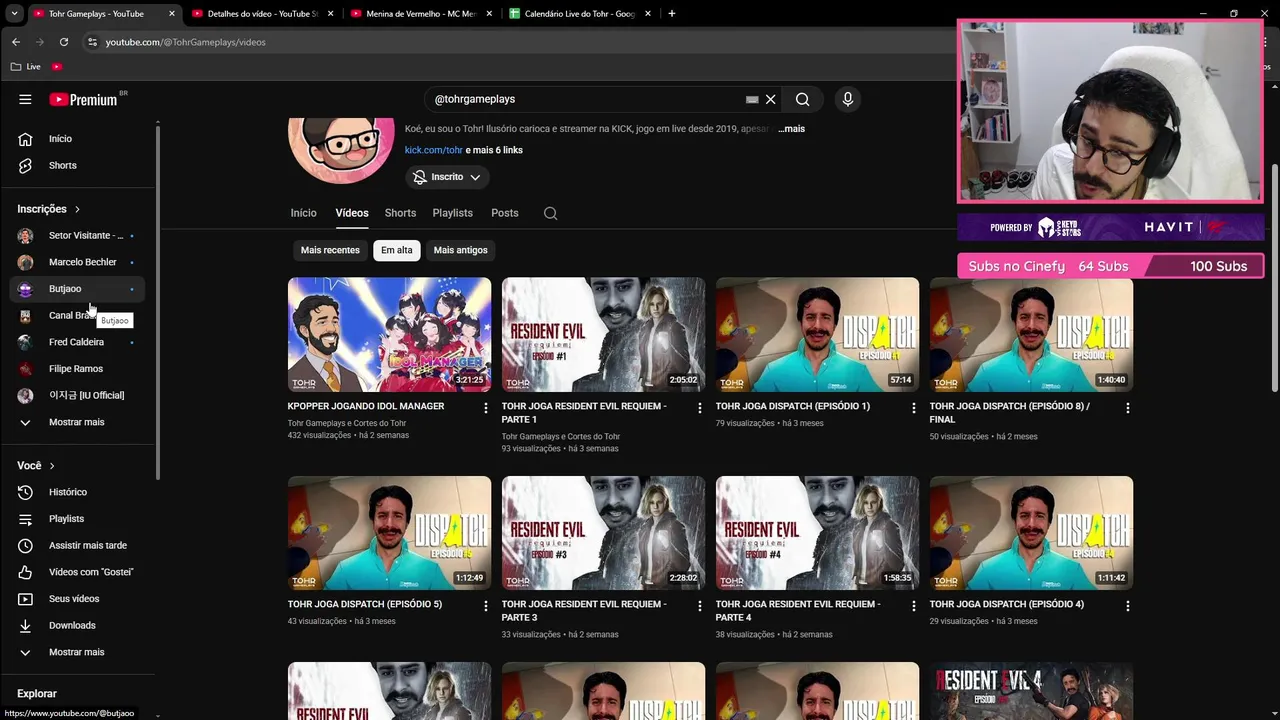Expand Você section chevron
The image size is (1280, 720).
click(52, 466)
